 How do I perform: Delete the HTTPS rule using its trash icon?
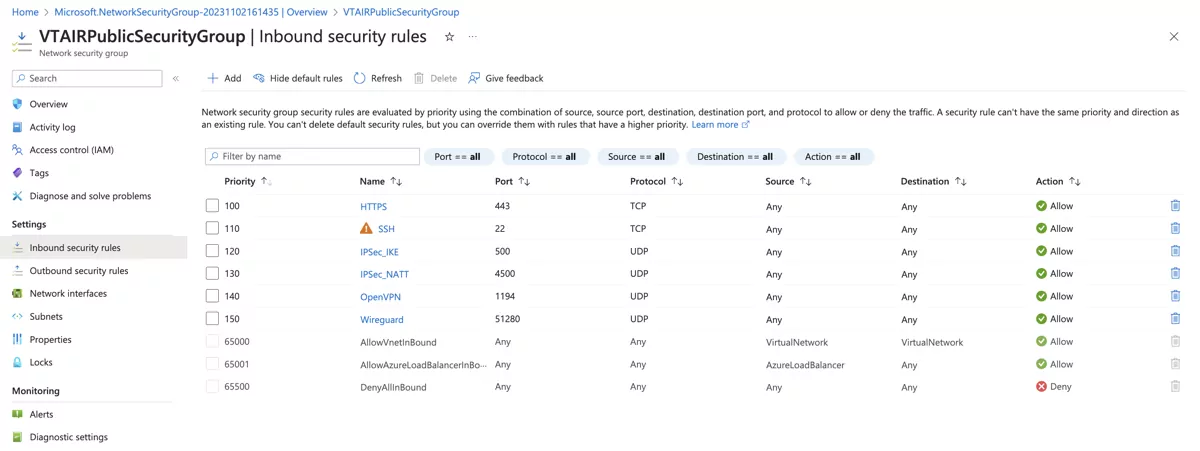(1175, 206)
